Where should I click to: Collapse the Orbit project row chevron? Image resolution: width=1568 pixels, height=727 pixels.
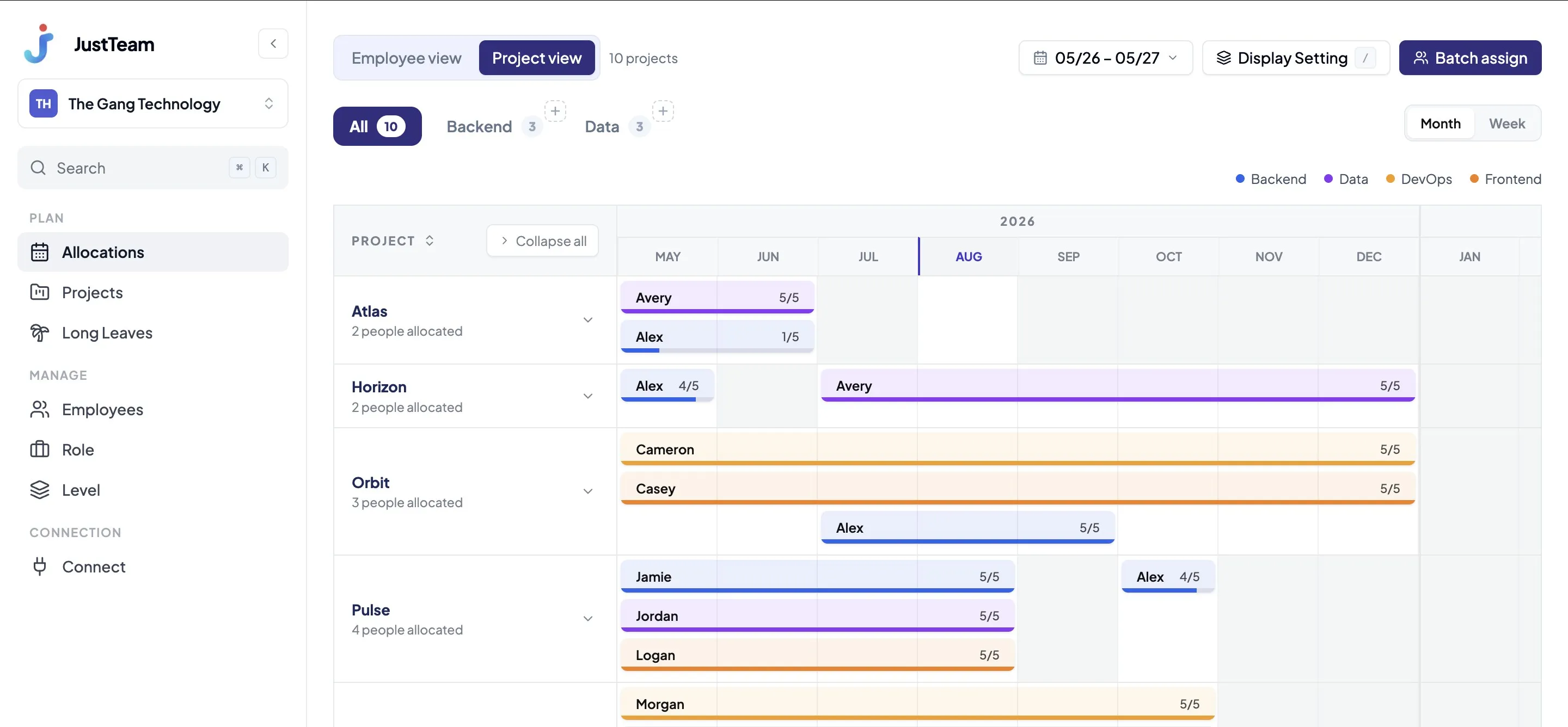(588, 491)
